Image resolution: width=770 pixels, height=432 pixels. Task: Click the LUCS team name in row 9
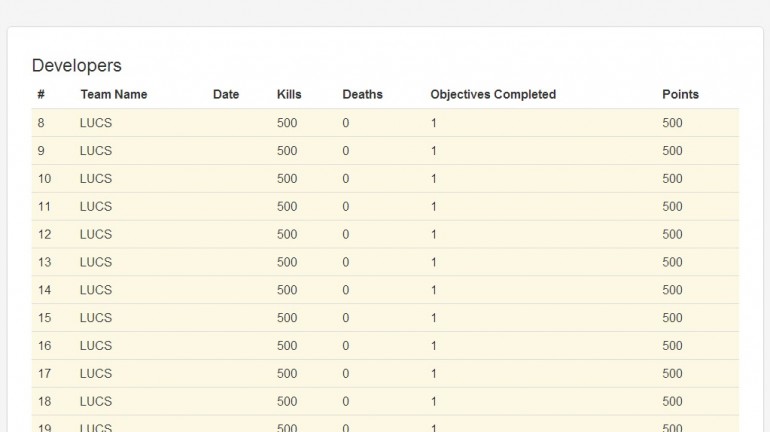coord(96,151)
